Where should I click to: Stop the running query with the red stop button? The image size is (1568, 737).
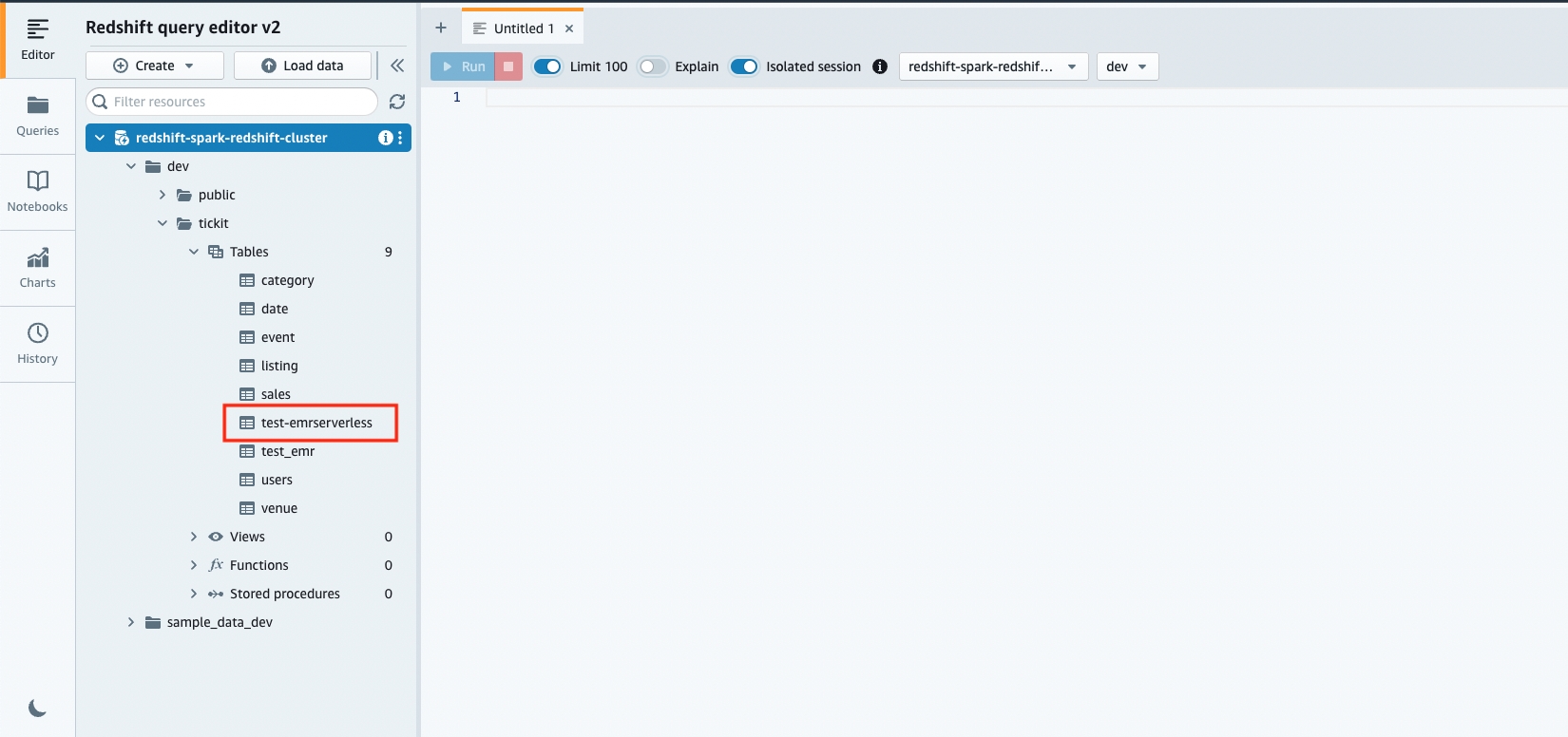pos(508,66)
